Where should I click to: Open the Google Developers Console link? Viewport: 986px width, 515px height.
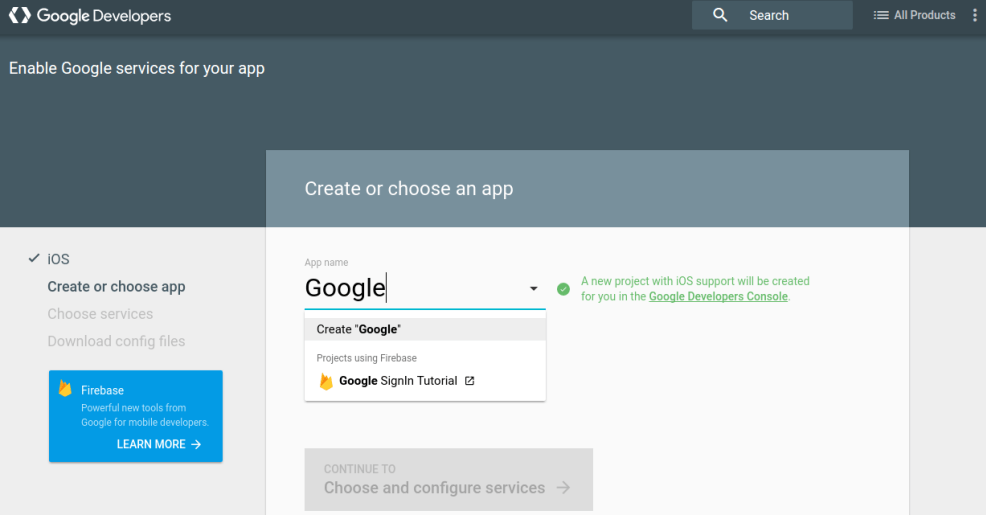pyautogui.click(x=718, y=297)
